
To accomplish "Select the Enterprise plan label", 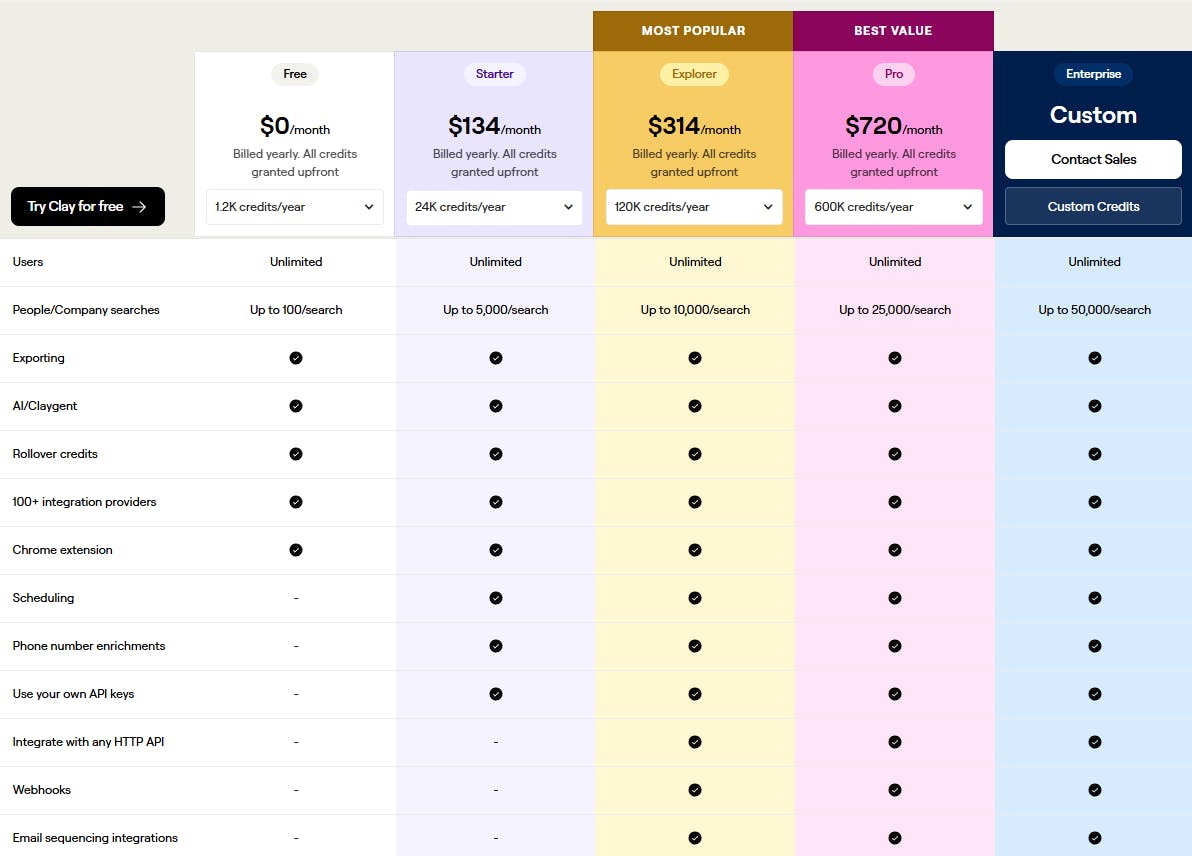I will tap(1093, 74).
